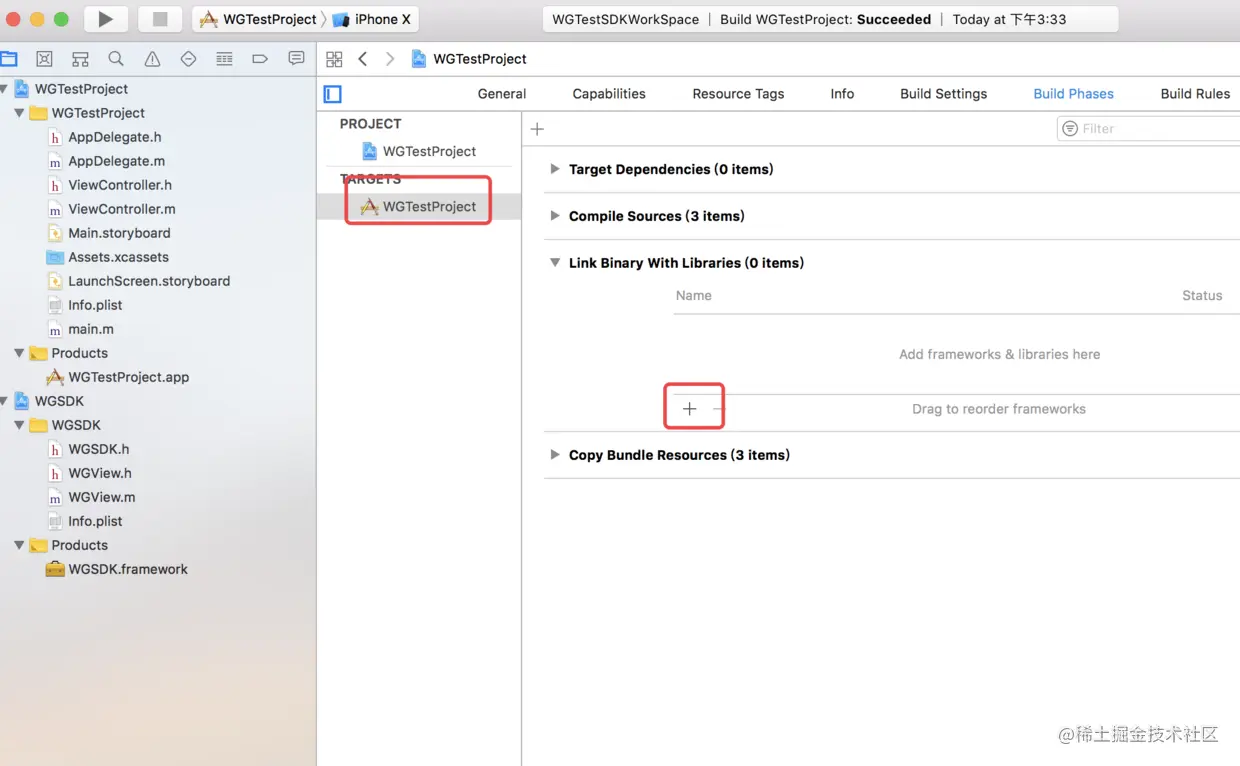Viewport: 1240px width, 766px height.
Task: Open the Debug navigator
Action: pos(224,59)
